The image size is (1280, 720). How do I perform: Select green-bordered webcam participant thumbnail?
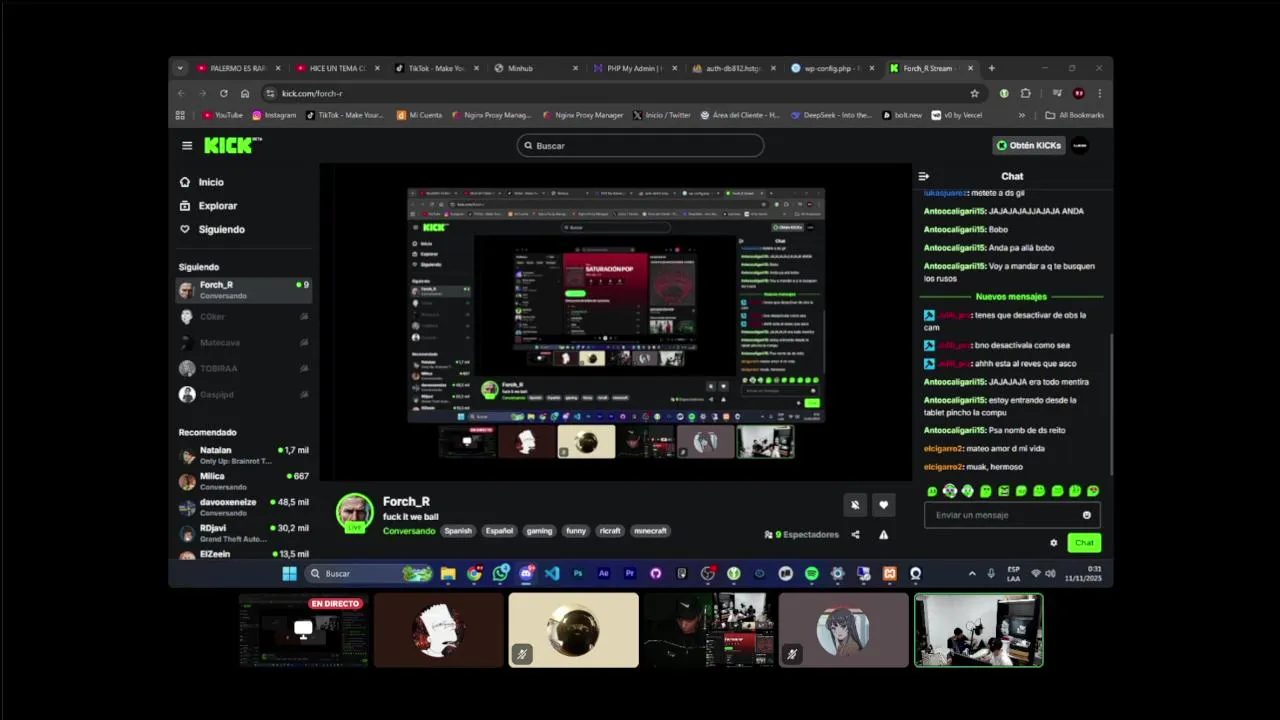coord(978,630)
